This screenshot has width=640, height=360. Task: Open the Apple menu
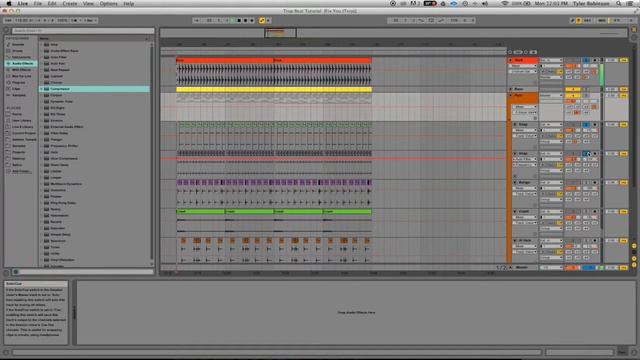[x=9, y=3]
